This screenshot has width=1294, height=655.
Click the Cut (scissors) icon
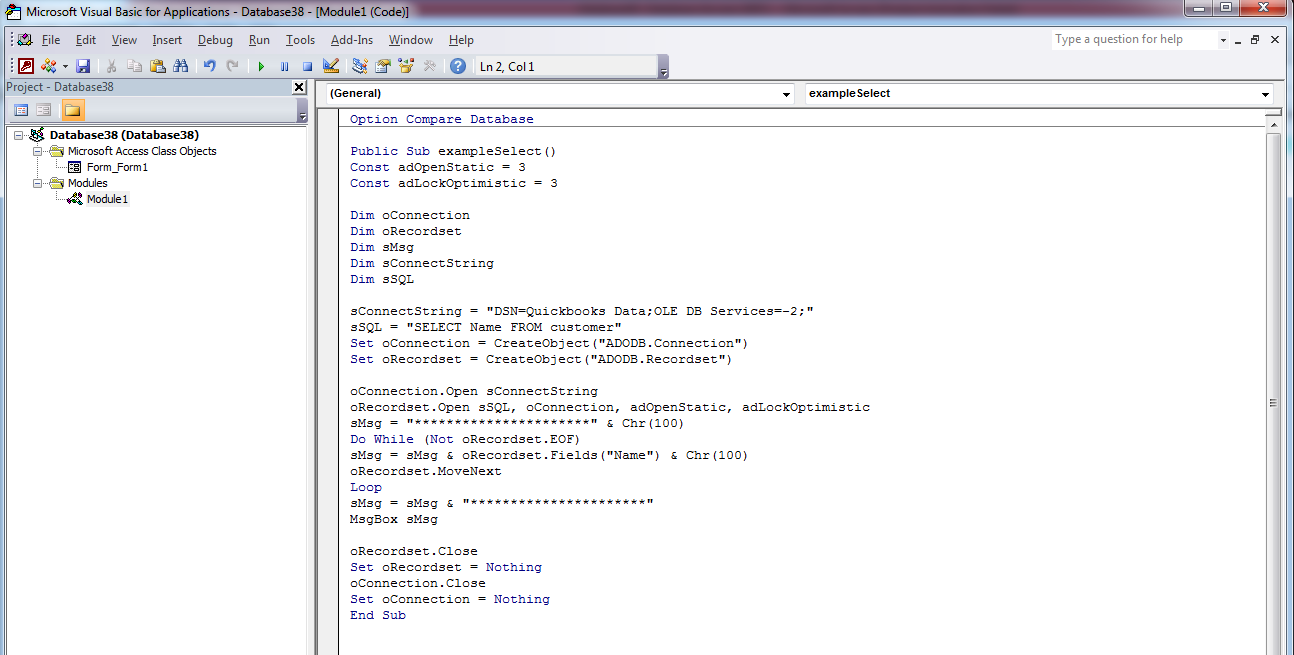coord(111,66)
